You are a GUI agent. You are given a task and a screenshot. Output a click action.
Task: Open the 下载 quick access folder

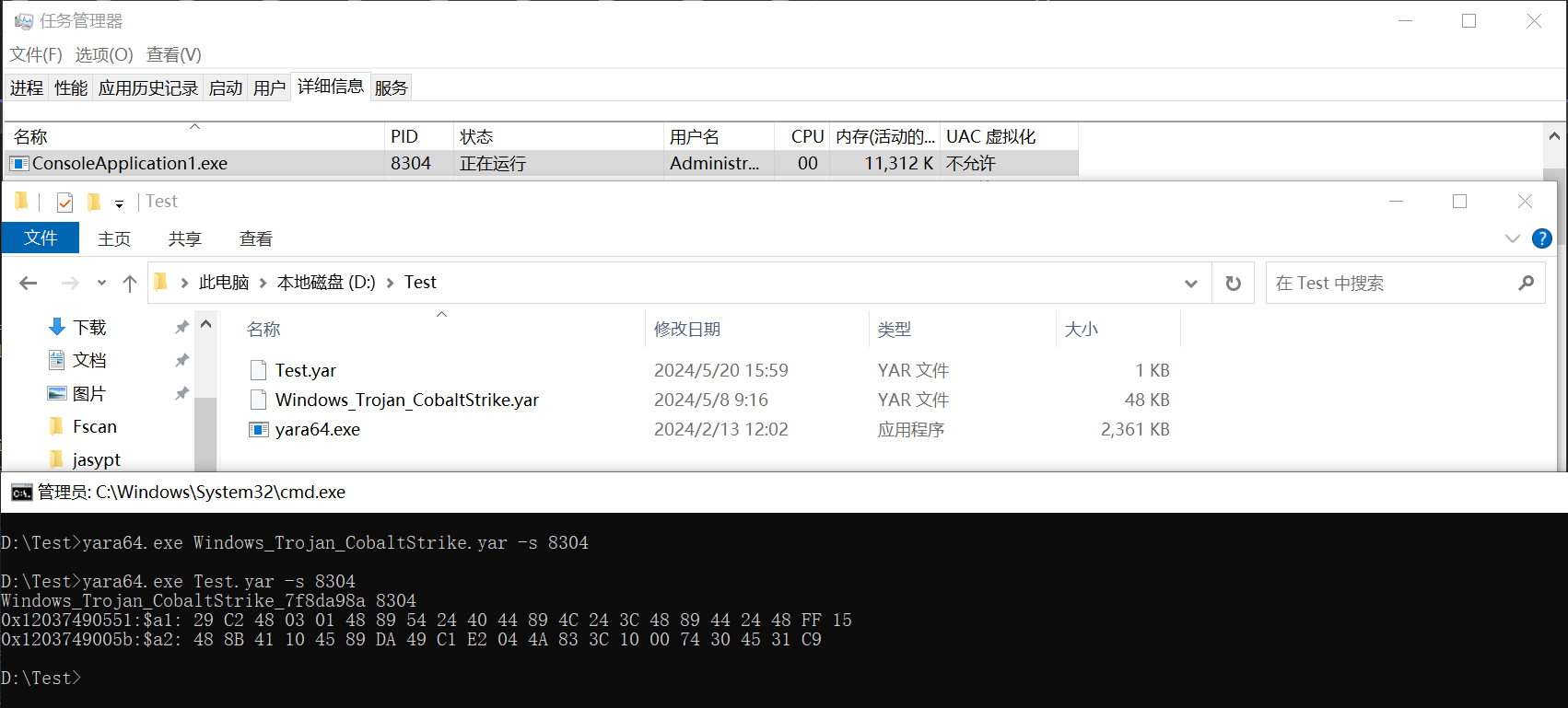pos(89,328)
